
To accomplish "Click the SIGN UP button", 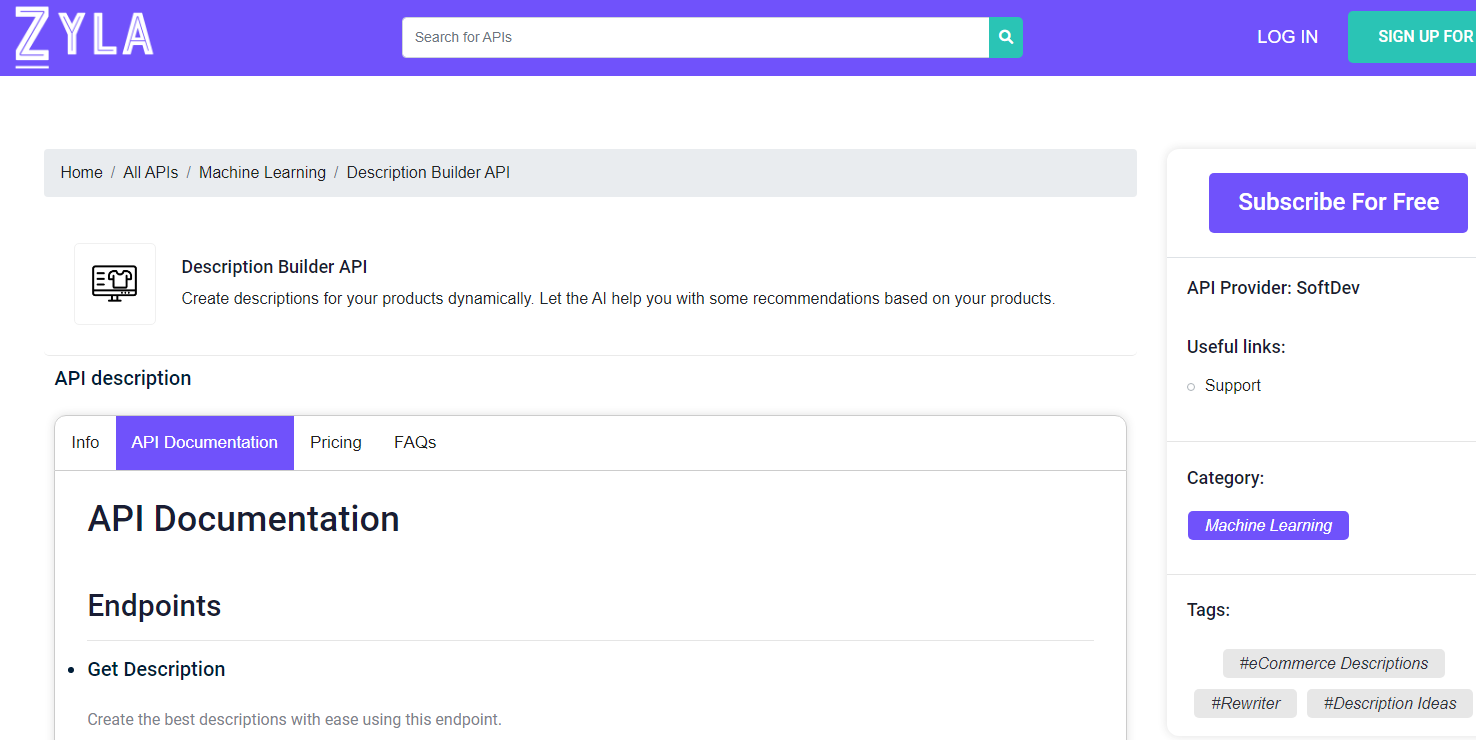I will [1424, 36].
